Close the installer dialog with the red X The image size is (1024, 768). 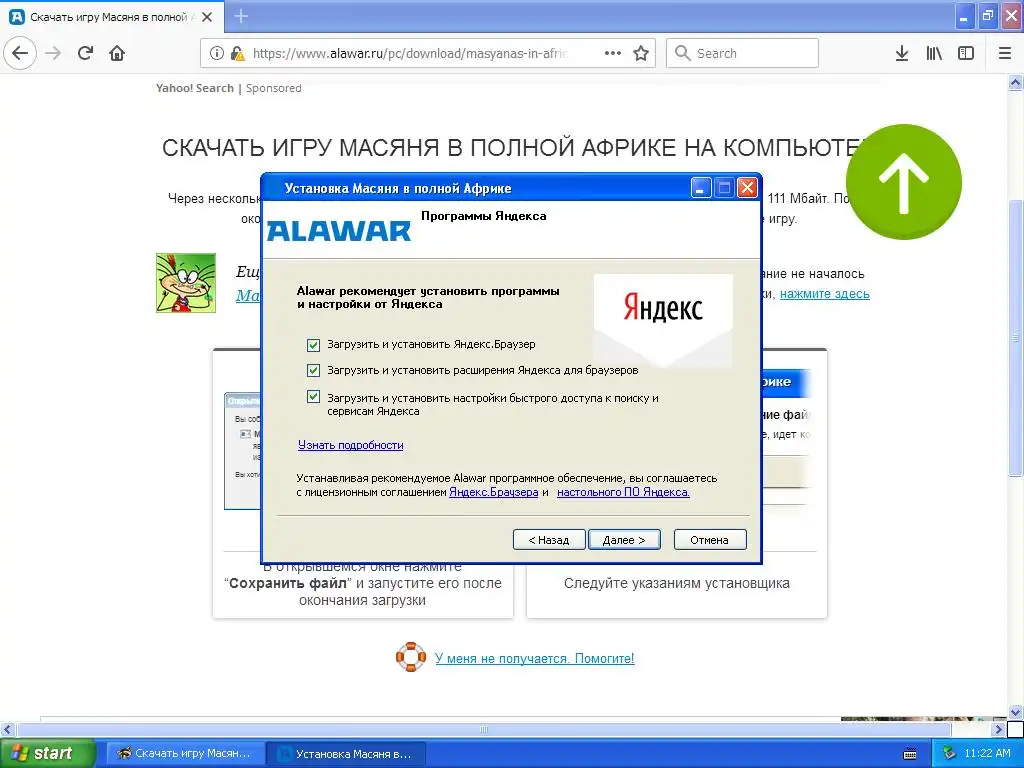point(746,188)
